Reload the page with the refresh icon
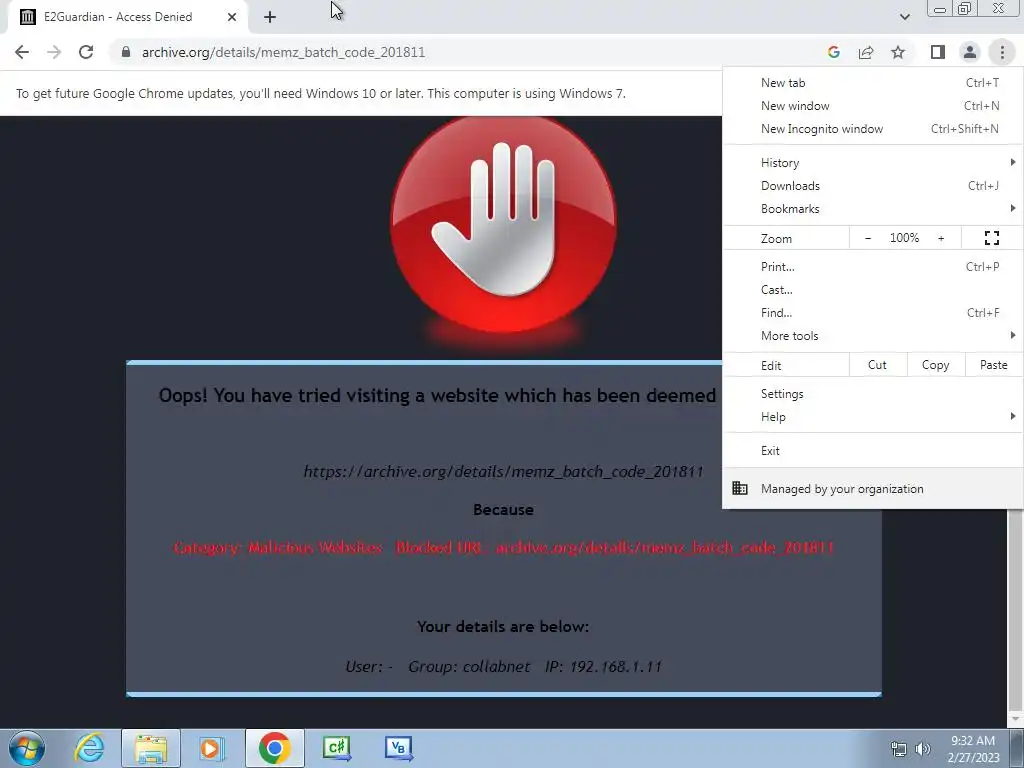Screen dimensions: 1024x768 pos(86,52)
